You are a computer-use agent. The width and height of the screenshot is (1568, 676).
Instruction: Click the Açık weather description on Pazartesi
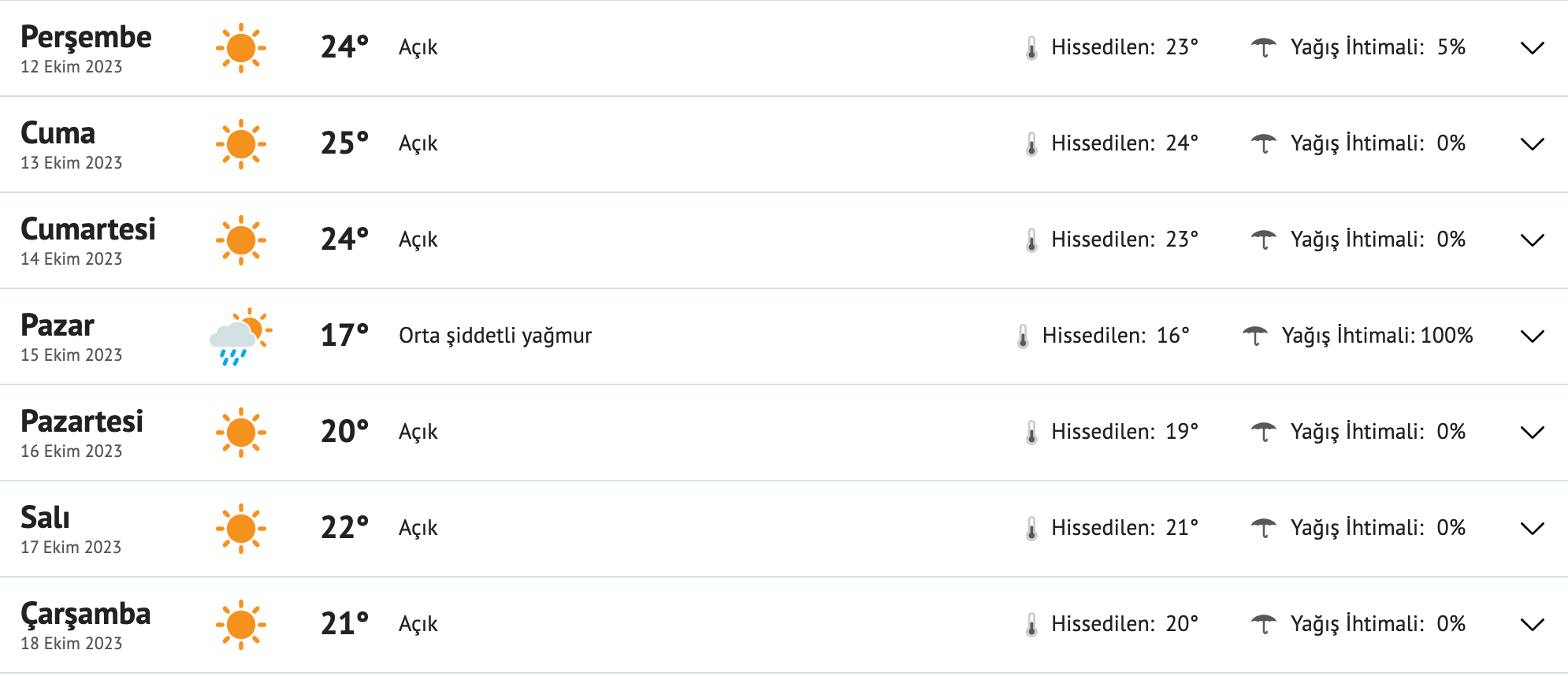[x=418, y=431]
